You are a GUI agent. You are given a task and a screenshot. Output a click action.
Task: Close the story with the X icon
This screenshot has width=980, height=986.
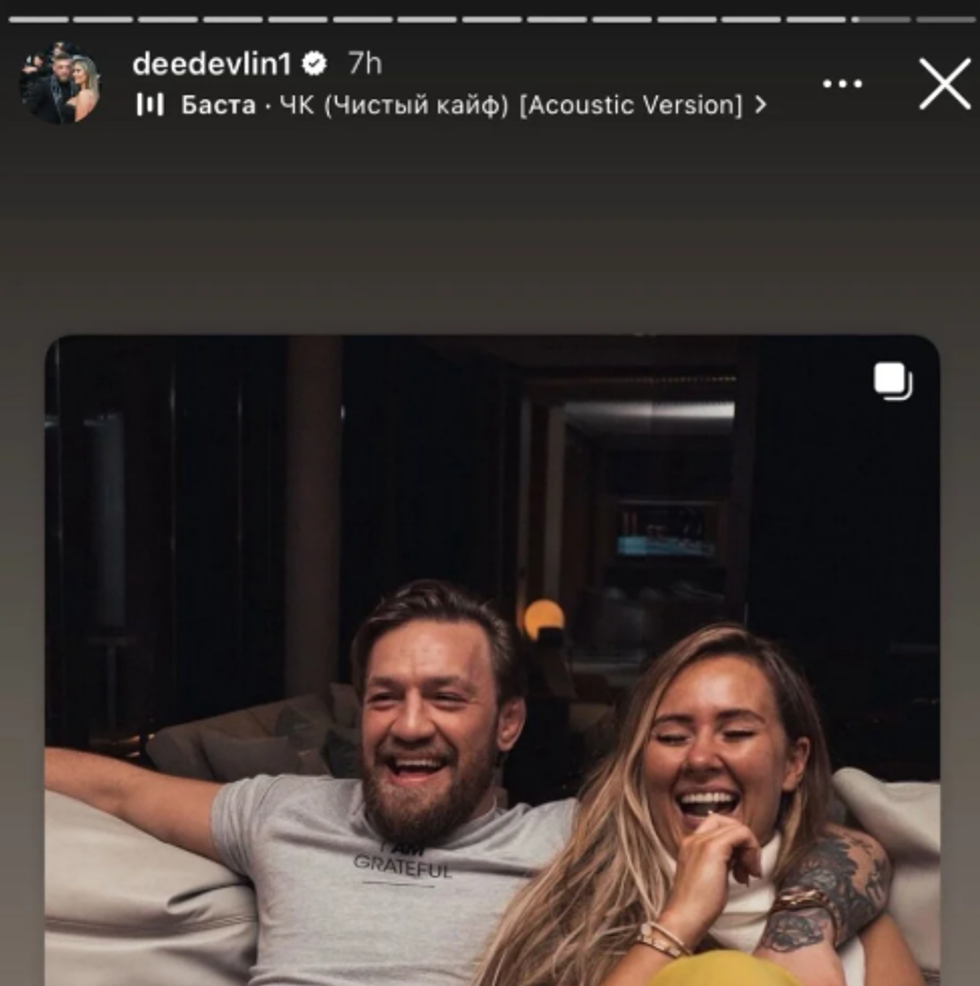click(944, 84)
